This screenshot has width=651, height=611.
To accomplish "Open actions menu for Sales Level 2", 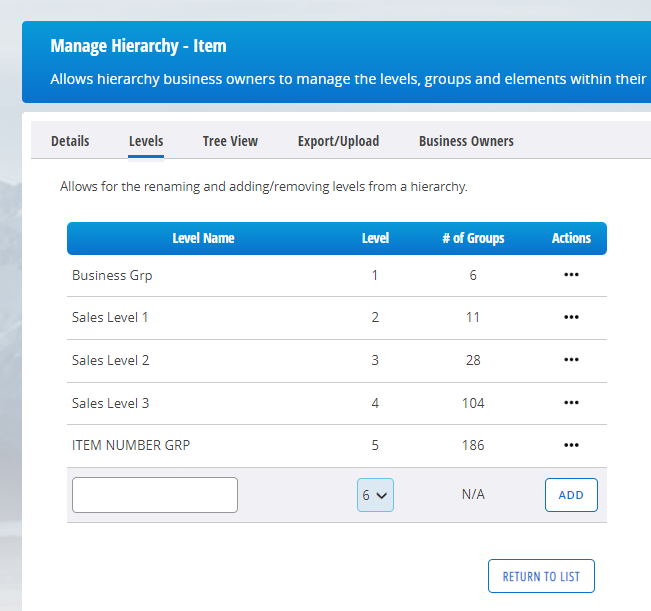I will (x=571, y=360).
